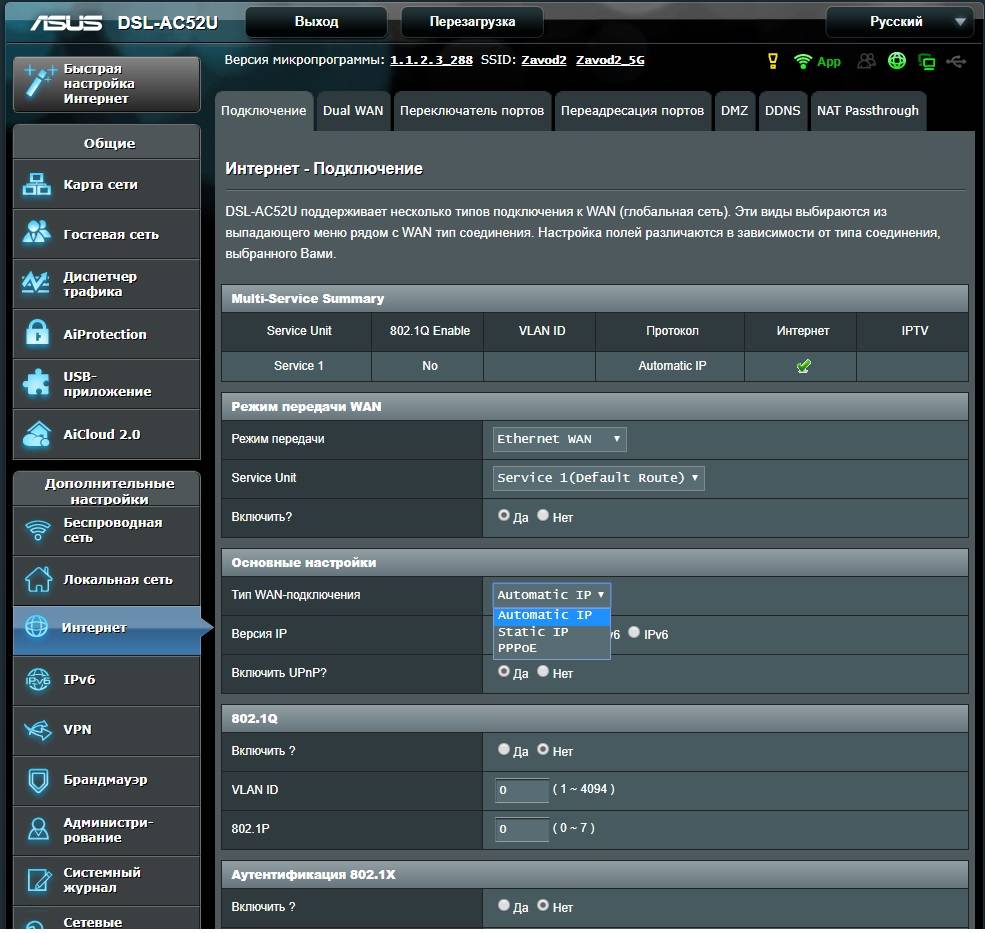Image resolution: width=985 pixels, height=933 pixels.
Task: Click the 802.1P input field
Action: click(x=521, y=829)
